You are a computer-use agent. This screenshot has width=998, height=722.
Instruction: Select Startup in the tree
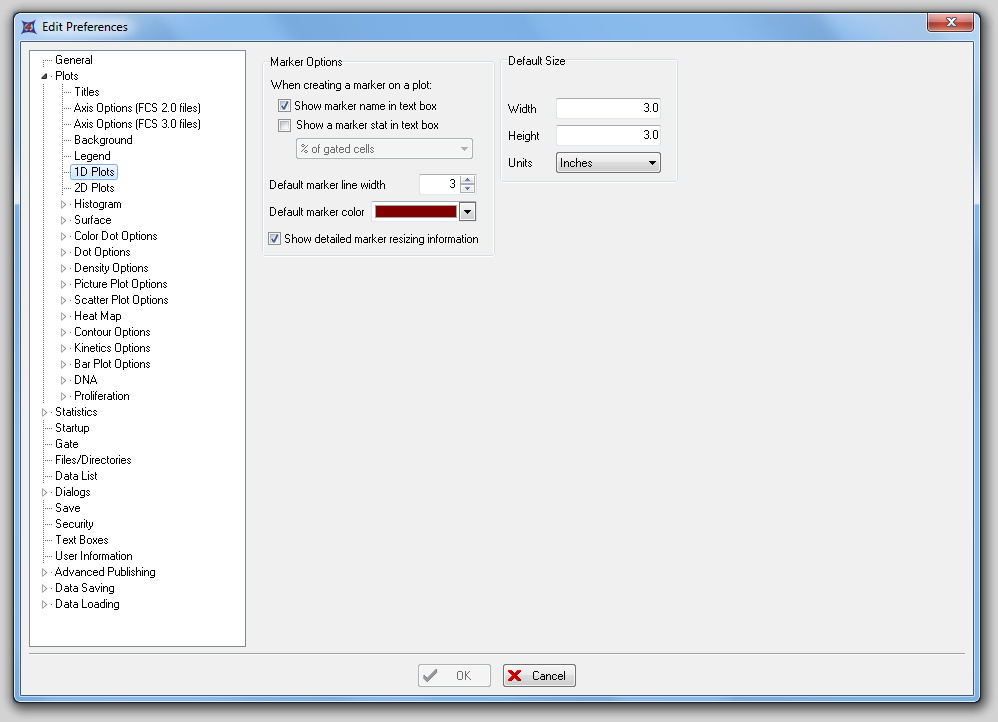[72, 428]
